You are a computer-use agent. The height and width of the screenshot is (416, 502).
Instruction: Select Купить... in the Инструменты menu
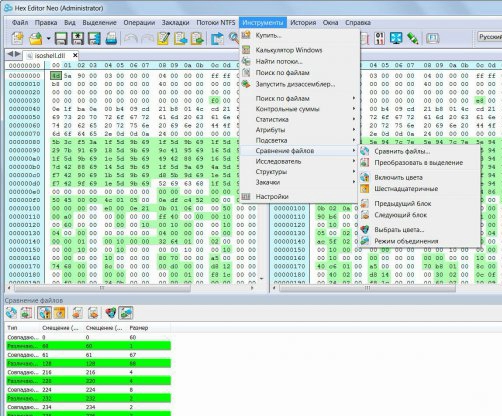click(x=299, y=35)
